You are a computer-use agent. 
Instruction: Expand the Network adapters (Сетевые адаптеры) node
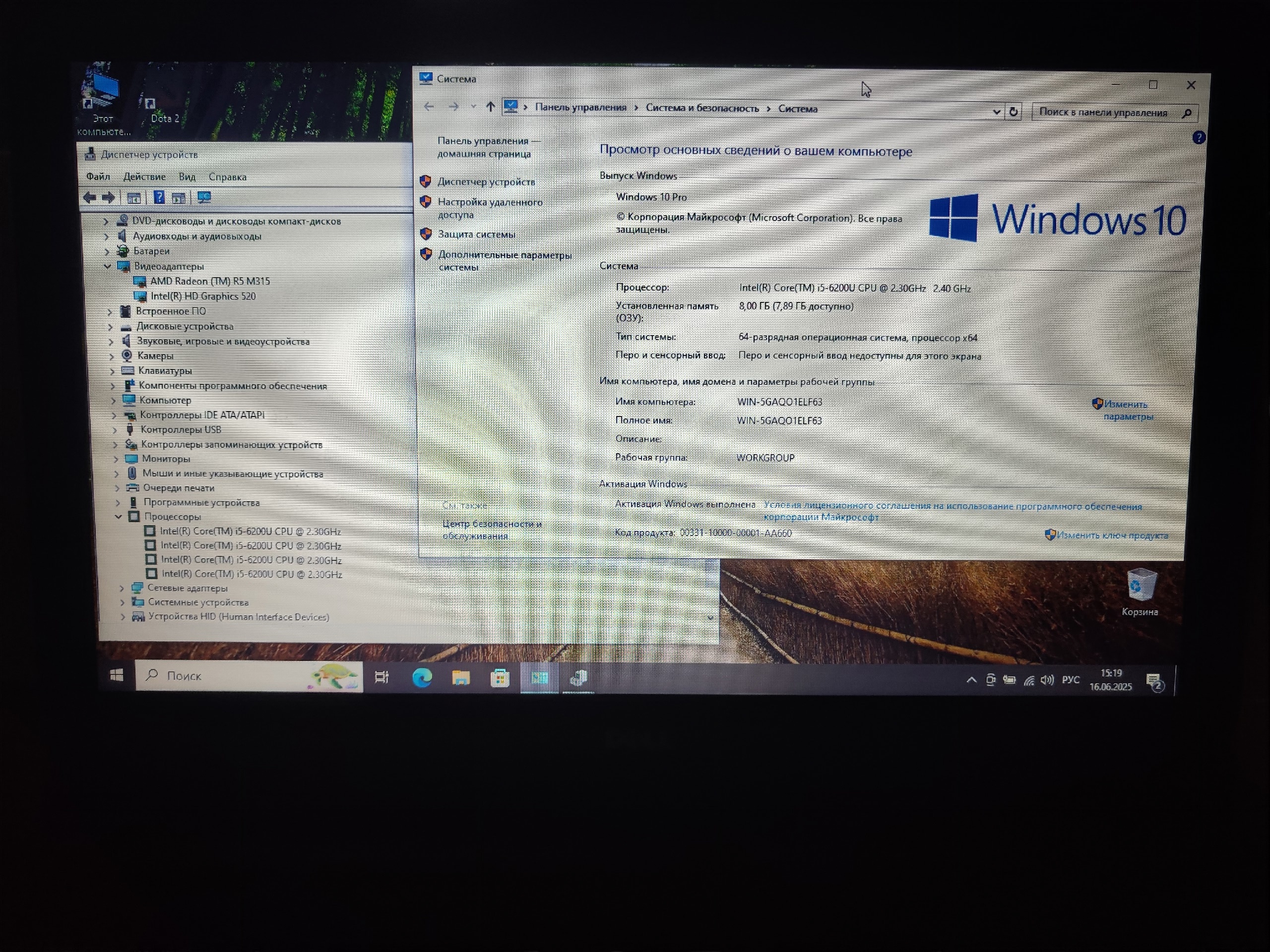[122, 588]
